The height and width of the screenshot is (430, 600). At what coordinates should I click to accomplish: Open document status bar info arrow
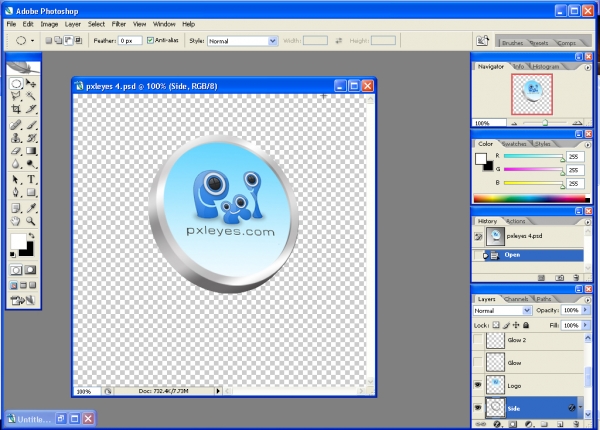pos(218,391)
